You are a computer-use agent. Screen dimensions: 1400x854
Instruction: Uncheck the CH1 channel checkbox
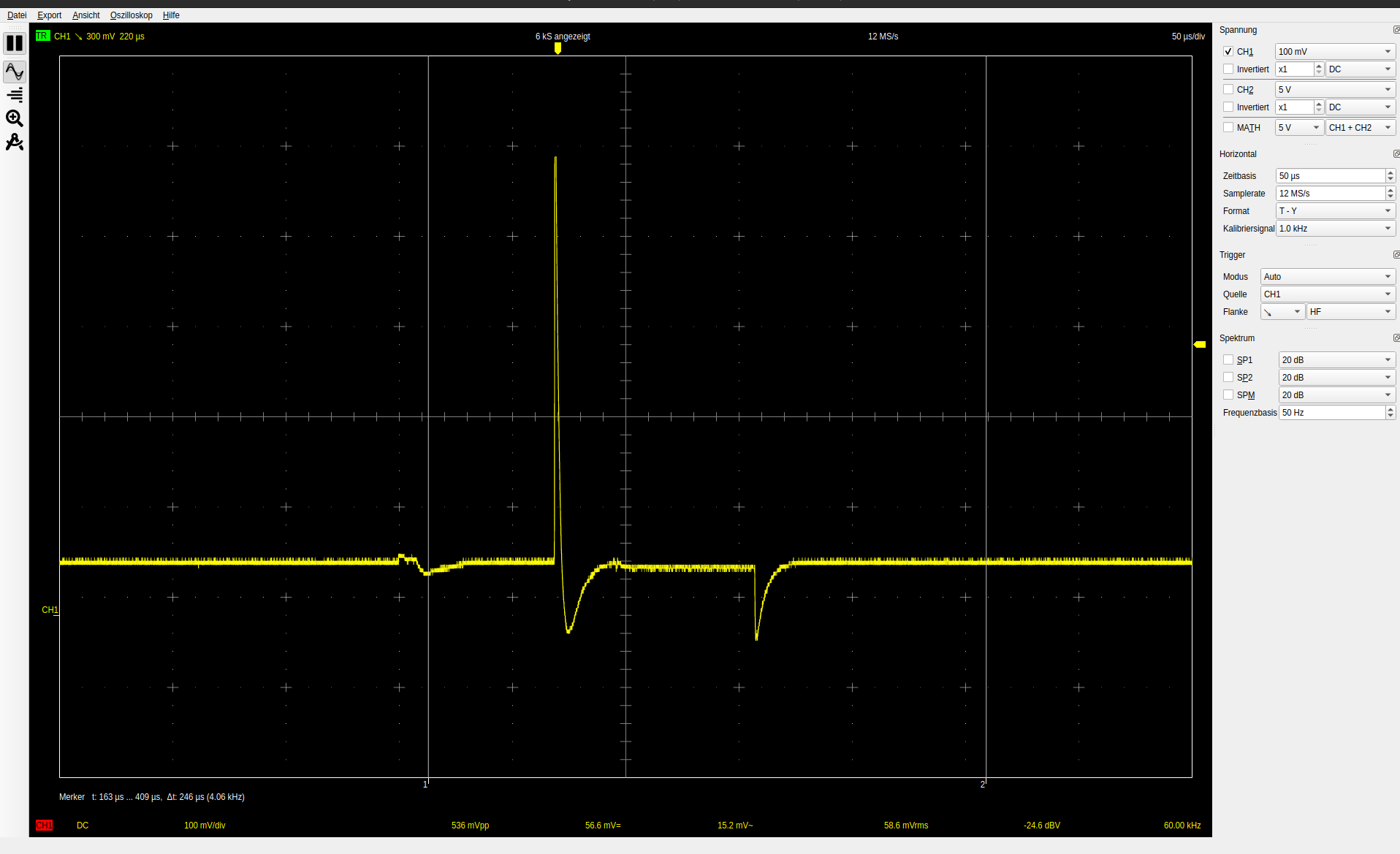(1228, 52)
